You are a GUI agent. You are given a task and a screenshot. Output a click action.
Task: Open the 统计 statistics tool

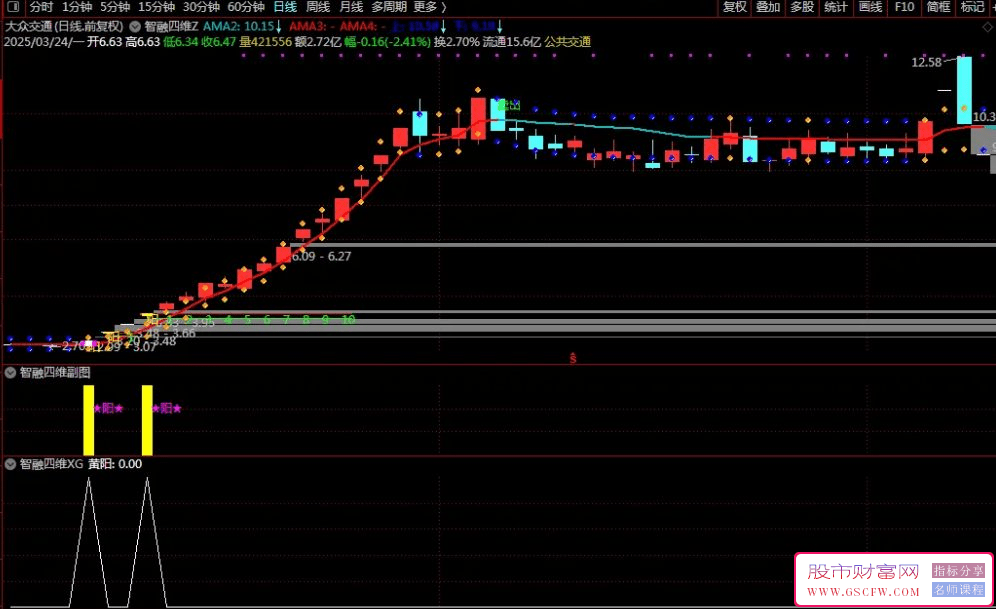click(836, 7)
